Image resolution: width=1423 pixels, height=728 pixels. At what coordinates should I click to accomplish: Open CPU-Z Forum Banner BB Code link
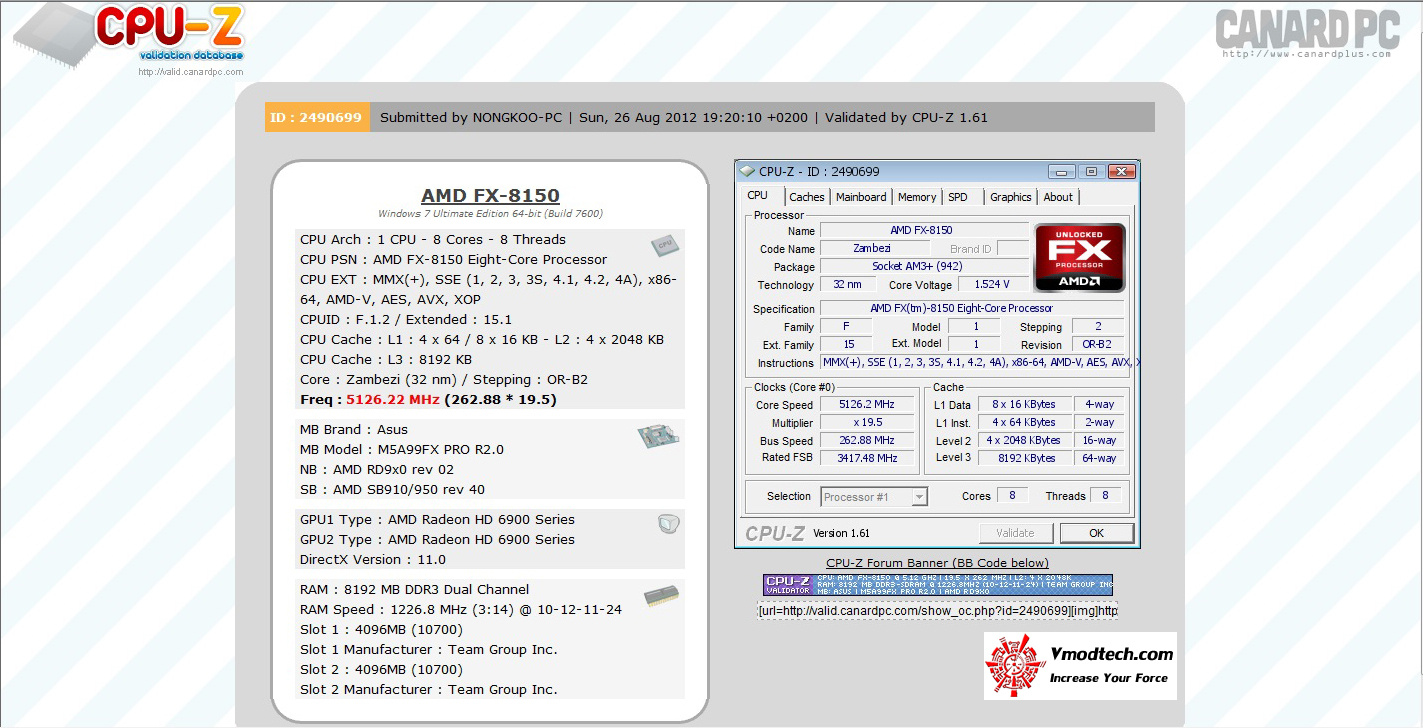point(938,563)
